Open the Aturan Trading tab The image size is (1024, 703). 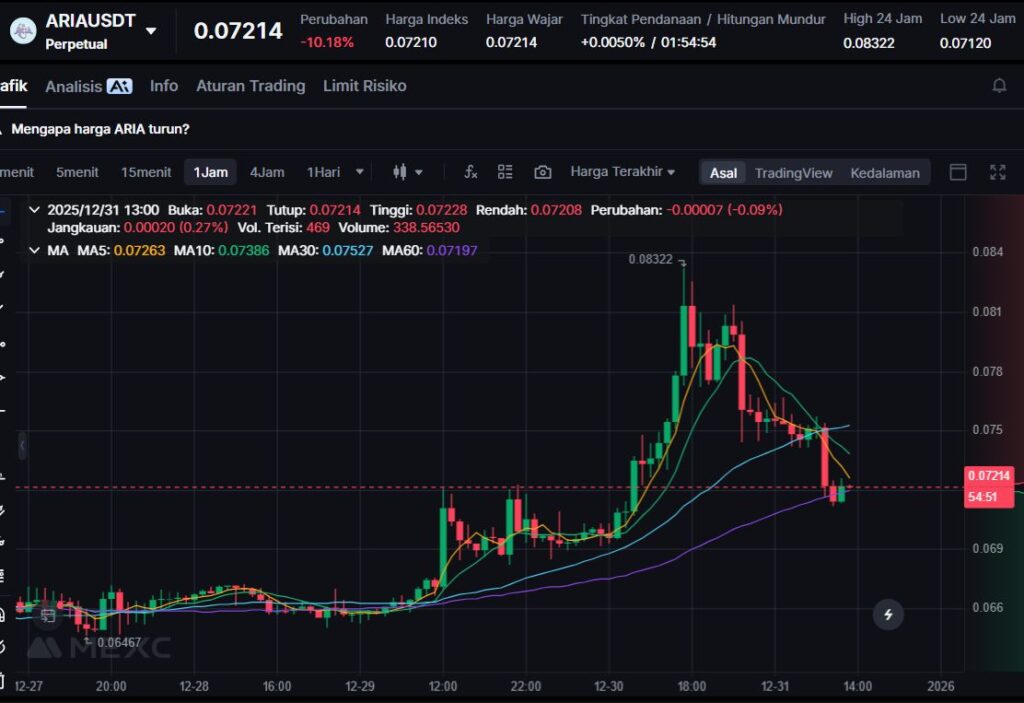coord(250,86)
